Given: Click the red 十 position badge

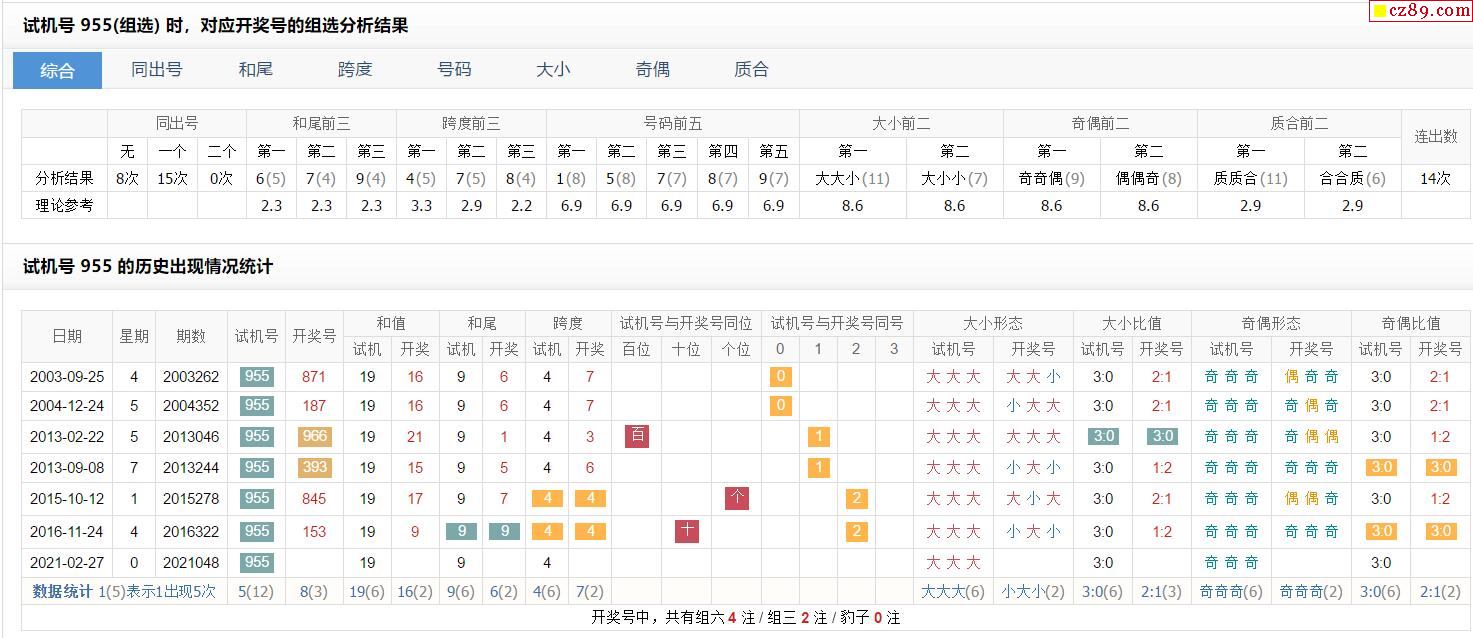Looking at the screenshot, I should (686, 531).
